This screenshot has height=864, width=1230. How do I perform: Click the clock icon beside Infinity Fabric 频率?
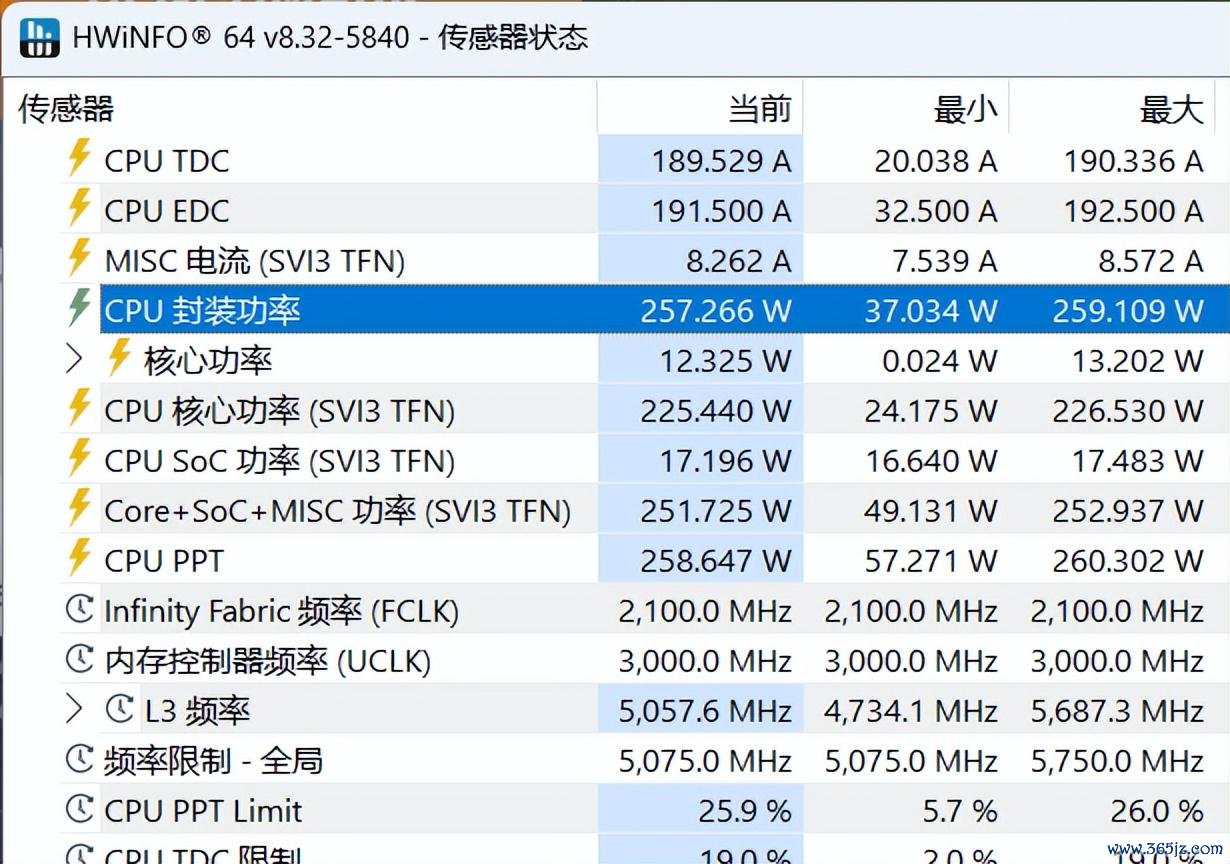tap(79, 609)
